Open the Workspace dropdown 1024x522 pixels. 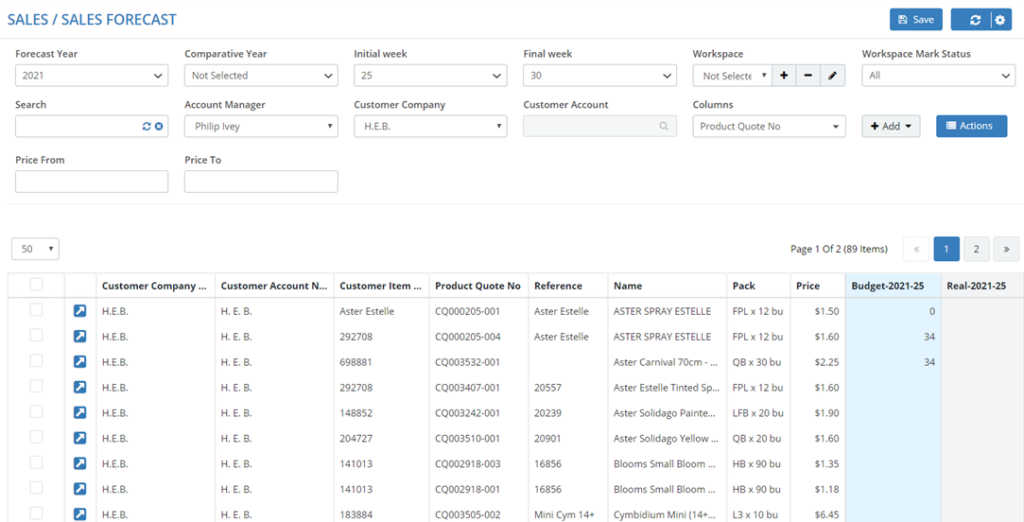tap(732, 76)
